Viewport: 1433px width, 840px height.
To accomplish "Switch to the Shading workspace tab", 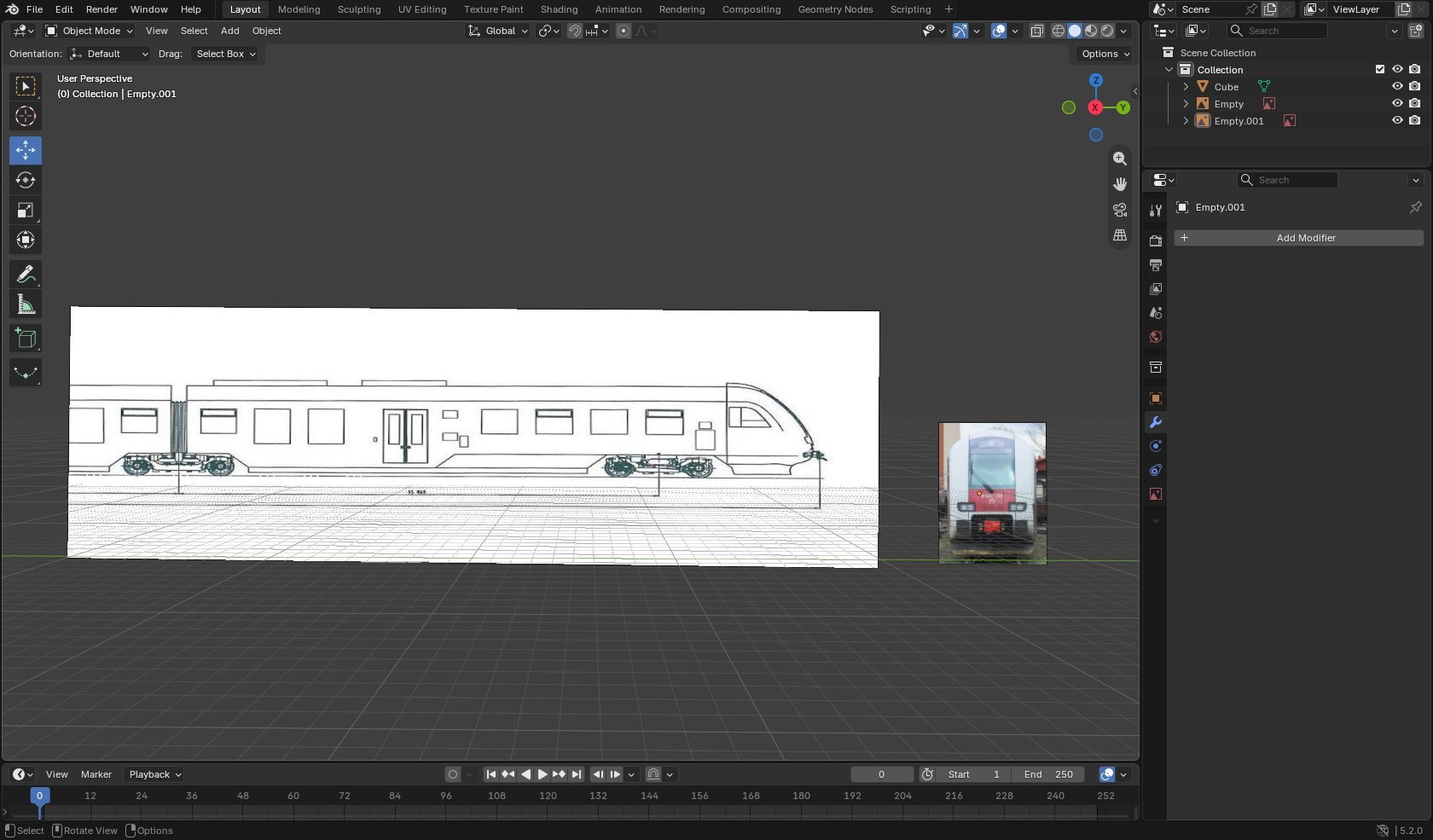I will [559, 9].
